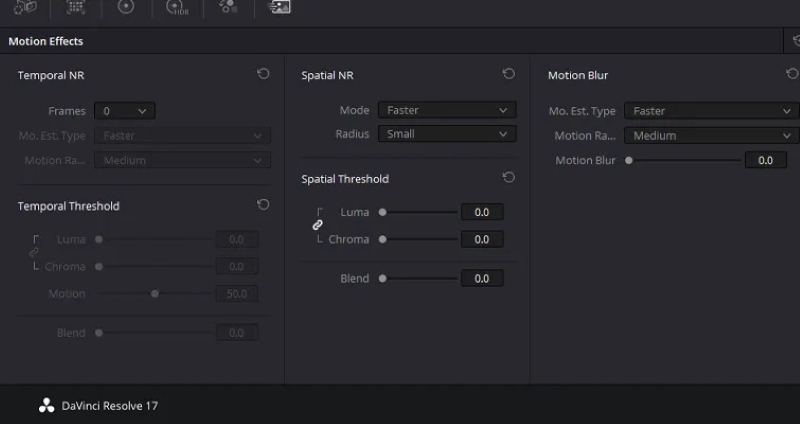Open the Spatial NR Radius dropdown
The height and width of the screenshot is (424, 800).
(447, 134)
